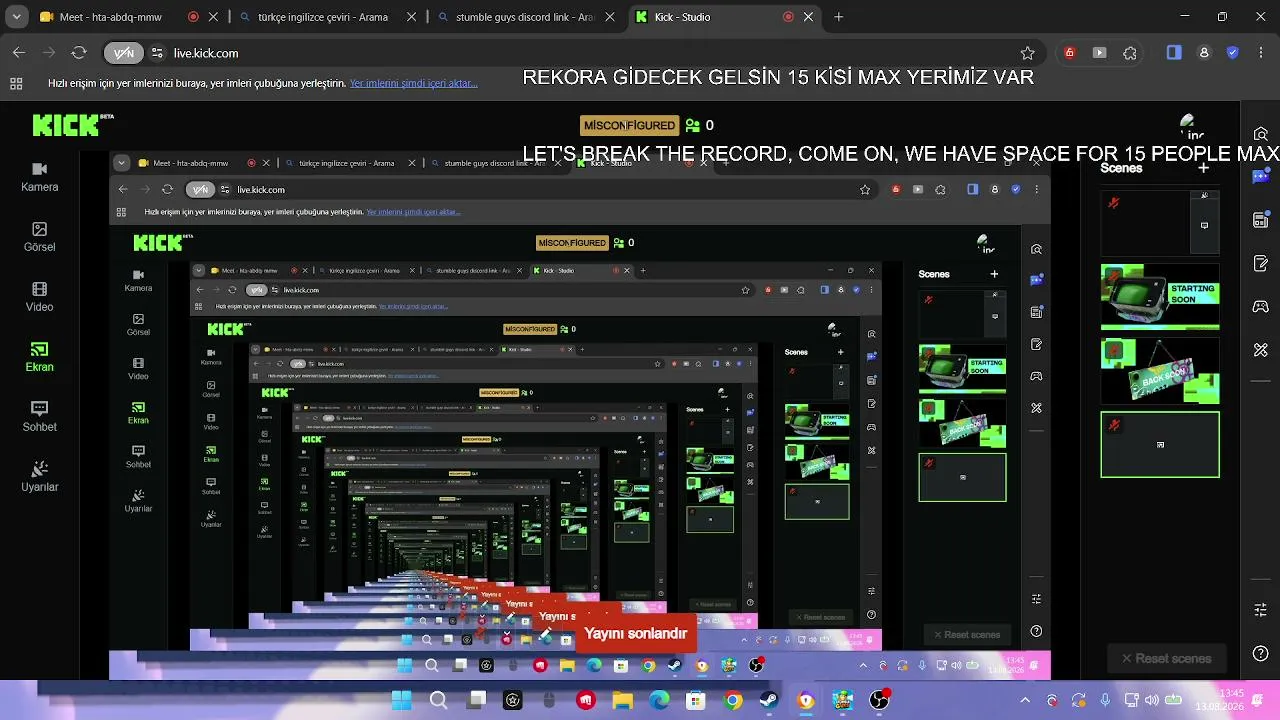Toggle muted mic icon on the green-bordered scene
Screen dimensions: 1280x720
coord(1113,425)
